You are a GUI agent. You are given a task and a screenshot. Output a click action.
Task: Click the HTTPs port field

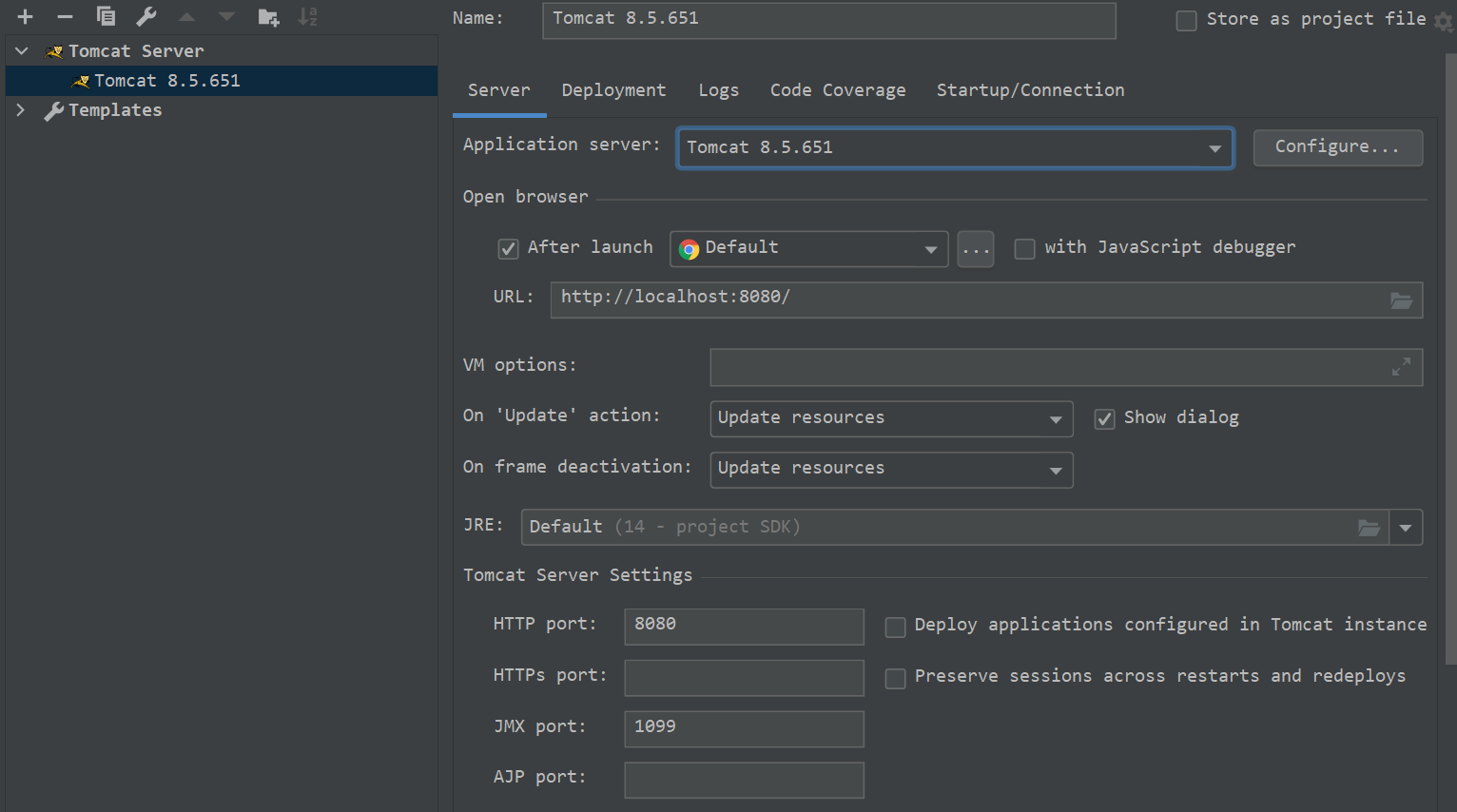(x=745, y=678)
